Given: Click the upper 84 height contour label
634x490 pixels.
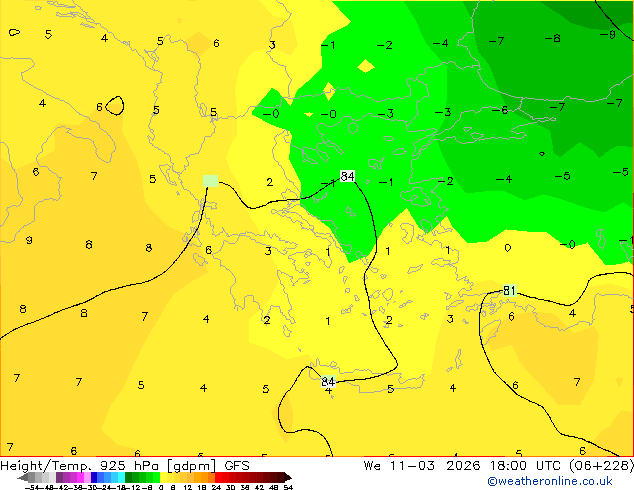Looking at the screenshot, I should point(347,176).
